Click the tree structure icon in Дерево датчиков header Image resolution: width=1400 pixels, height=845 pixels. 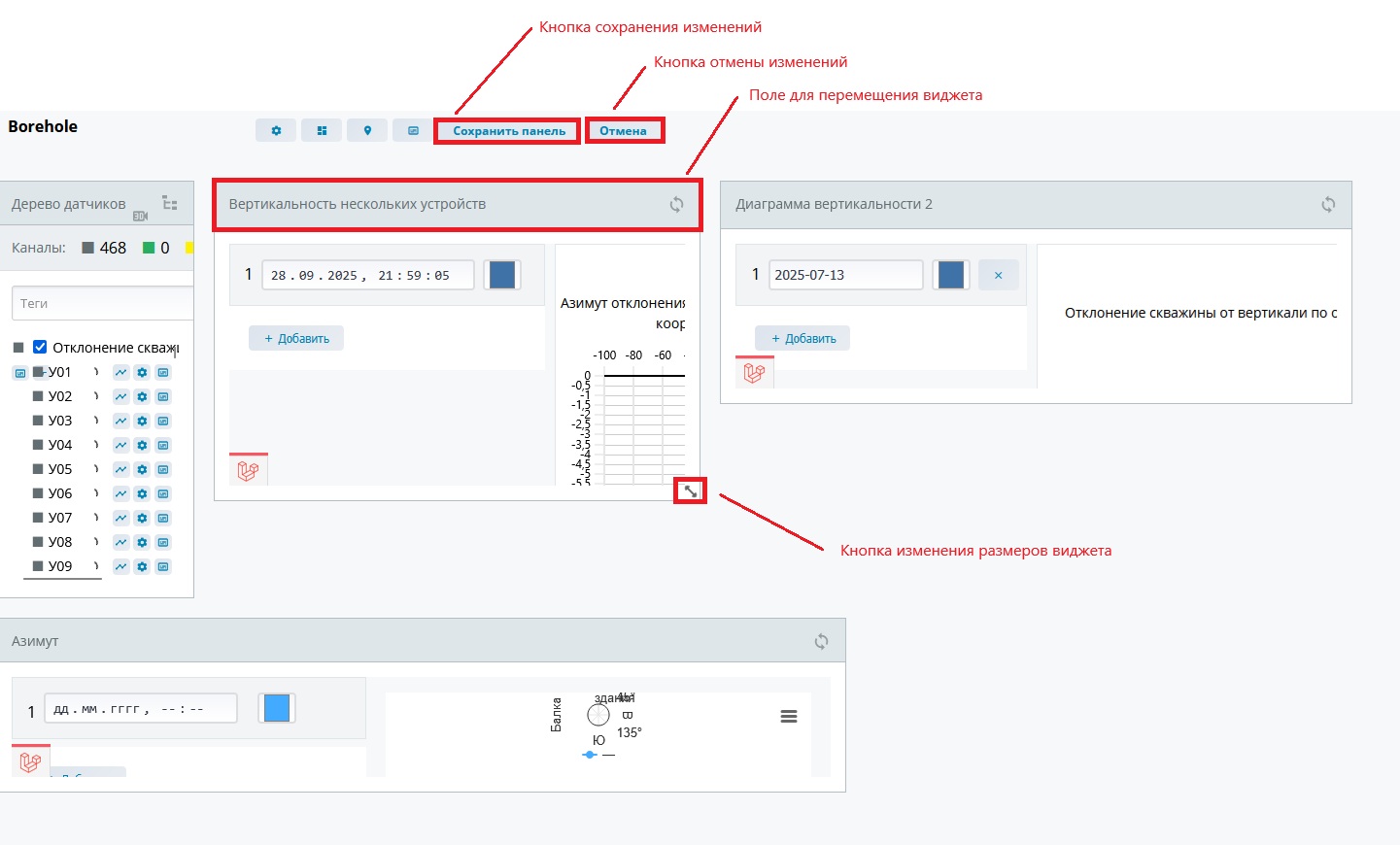170,203
